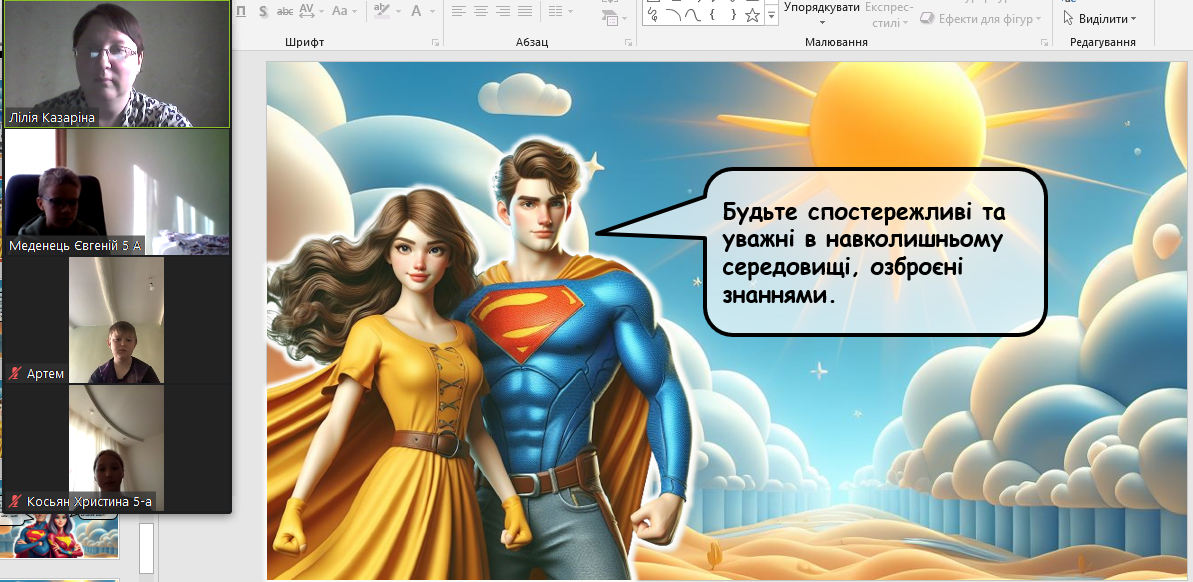The image size is (1193, 582).
Task: Click the Меденець Євгеній 5 А name label
Action: click(x=75, y=246)
